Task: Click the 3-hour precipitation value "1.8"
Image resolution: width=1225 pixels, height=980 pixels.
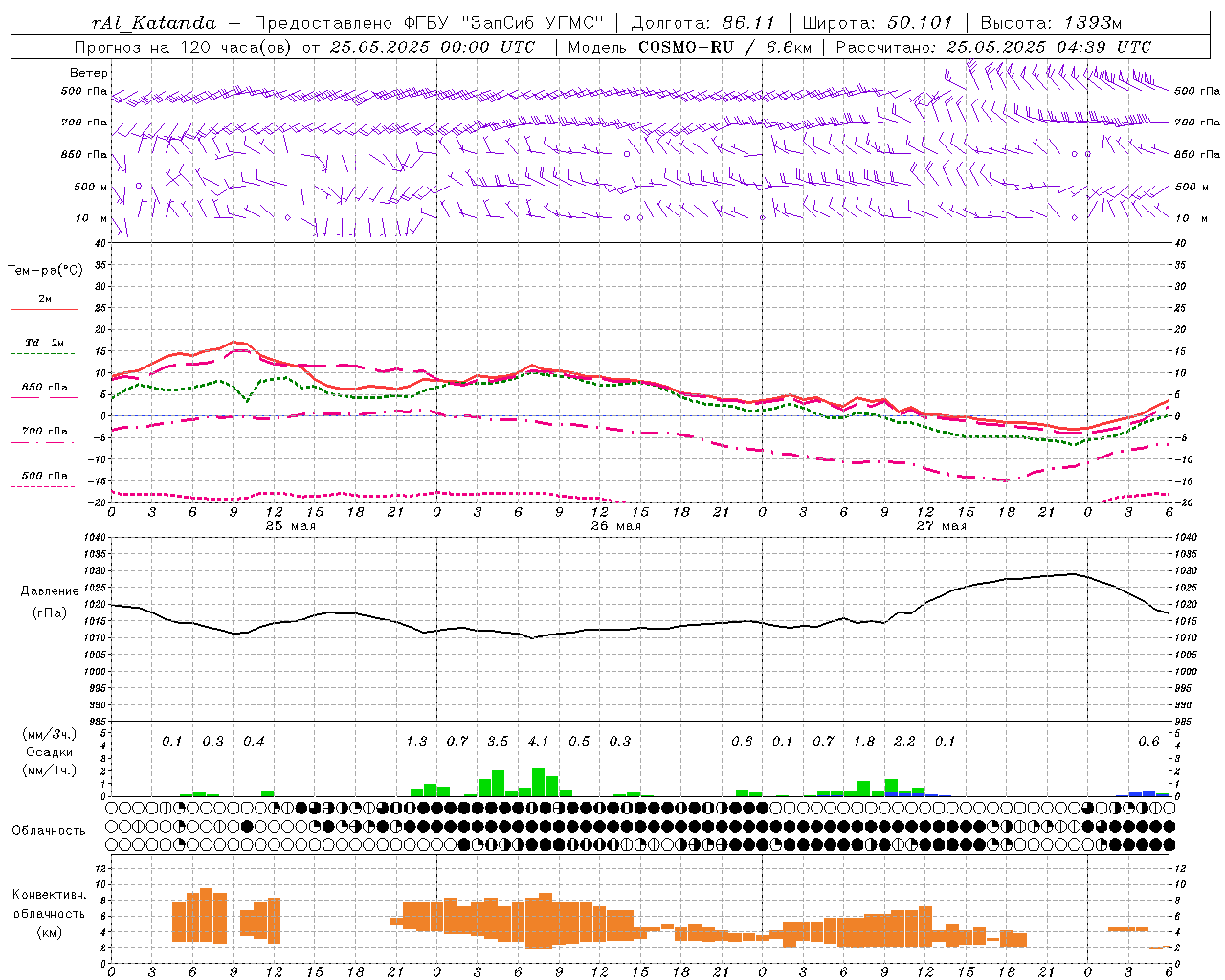Action: tap(864, 741)
